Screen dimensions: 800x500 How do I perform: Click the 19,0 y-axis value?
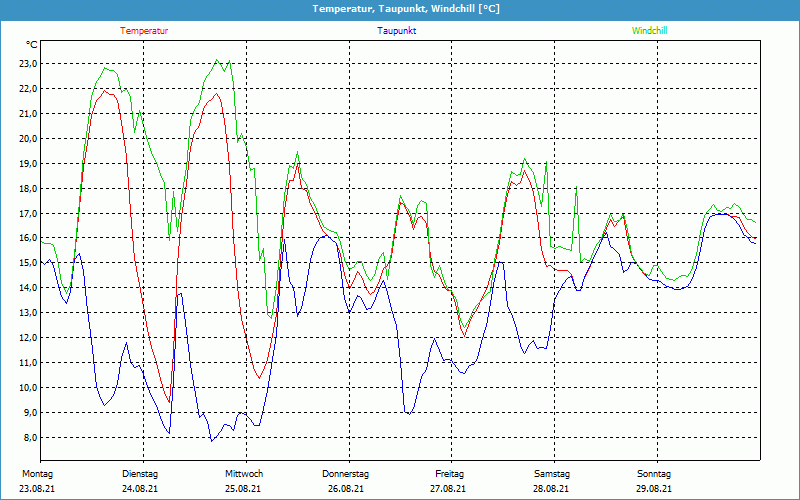[x=28, y=164]
